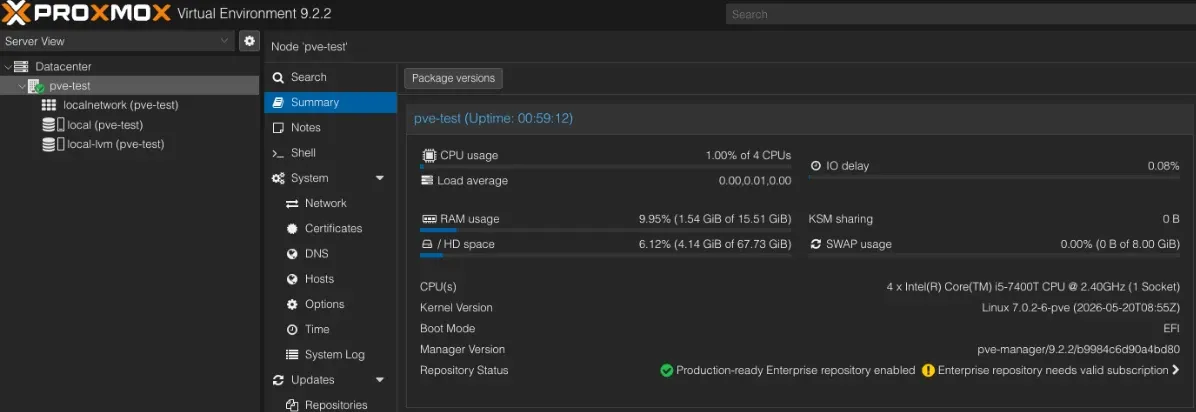Click the RAM usage memory icon
The width and height of the screenshot is (1196, 412).
coord(429,219)
